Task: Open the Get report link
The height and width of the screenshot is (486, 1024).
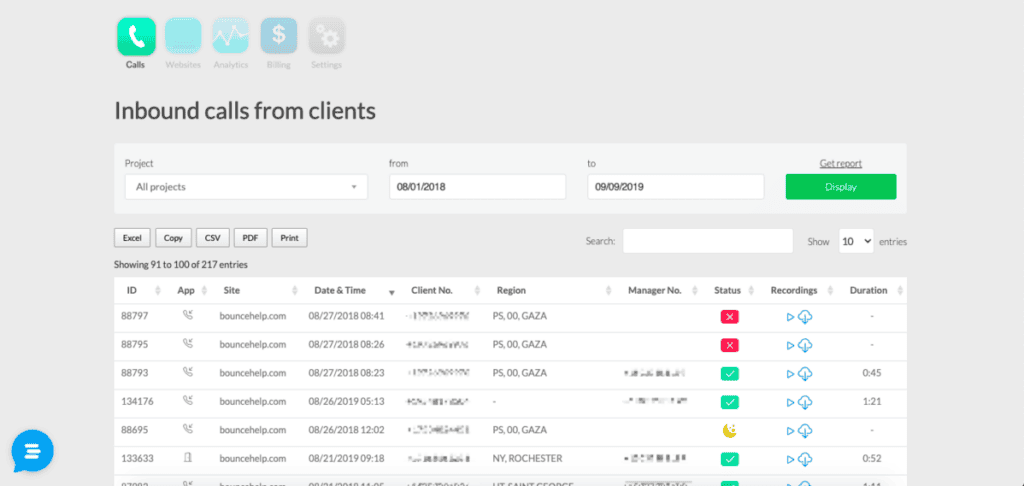Action: pos(840,163)
